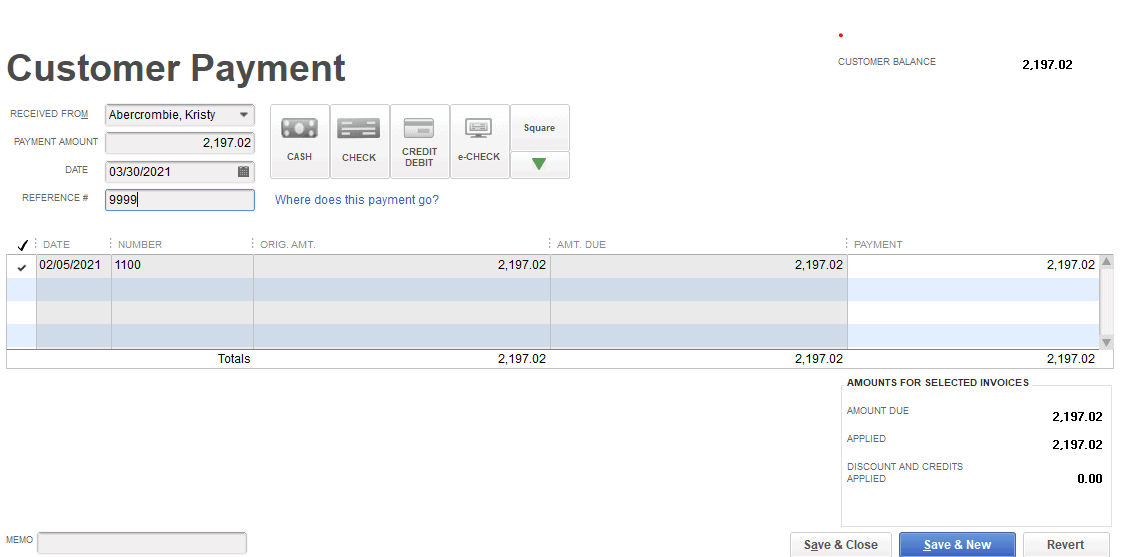Image resolution: width=1135 pixels, height=557 pixels.
Task: Click the Revert button
Action: coord(1066,545)
